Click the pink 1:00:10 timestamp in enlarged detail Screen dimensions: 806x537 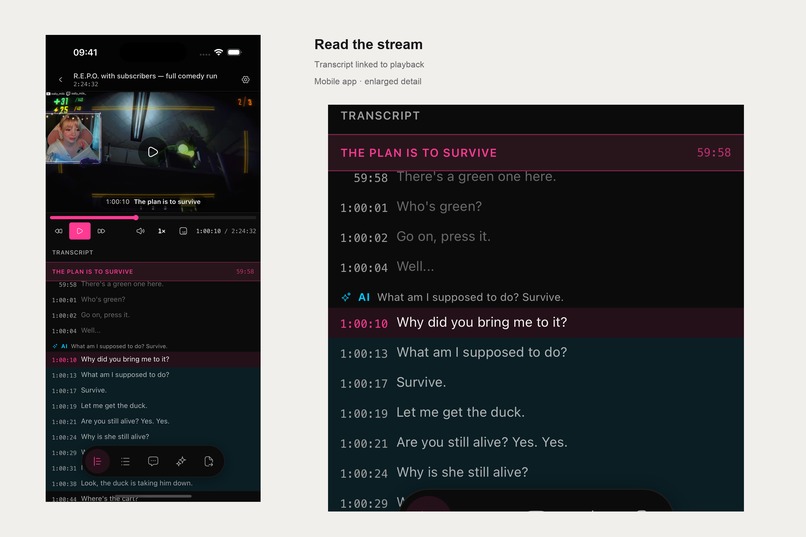pos(364,324)
